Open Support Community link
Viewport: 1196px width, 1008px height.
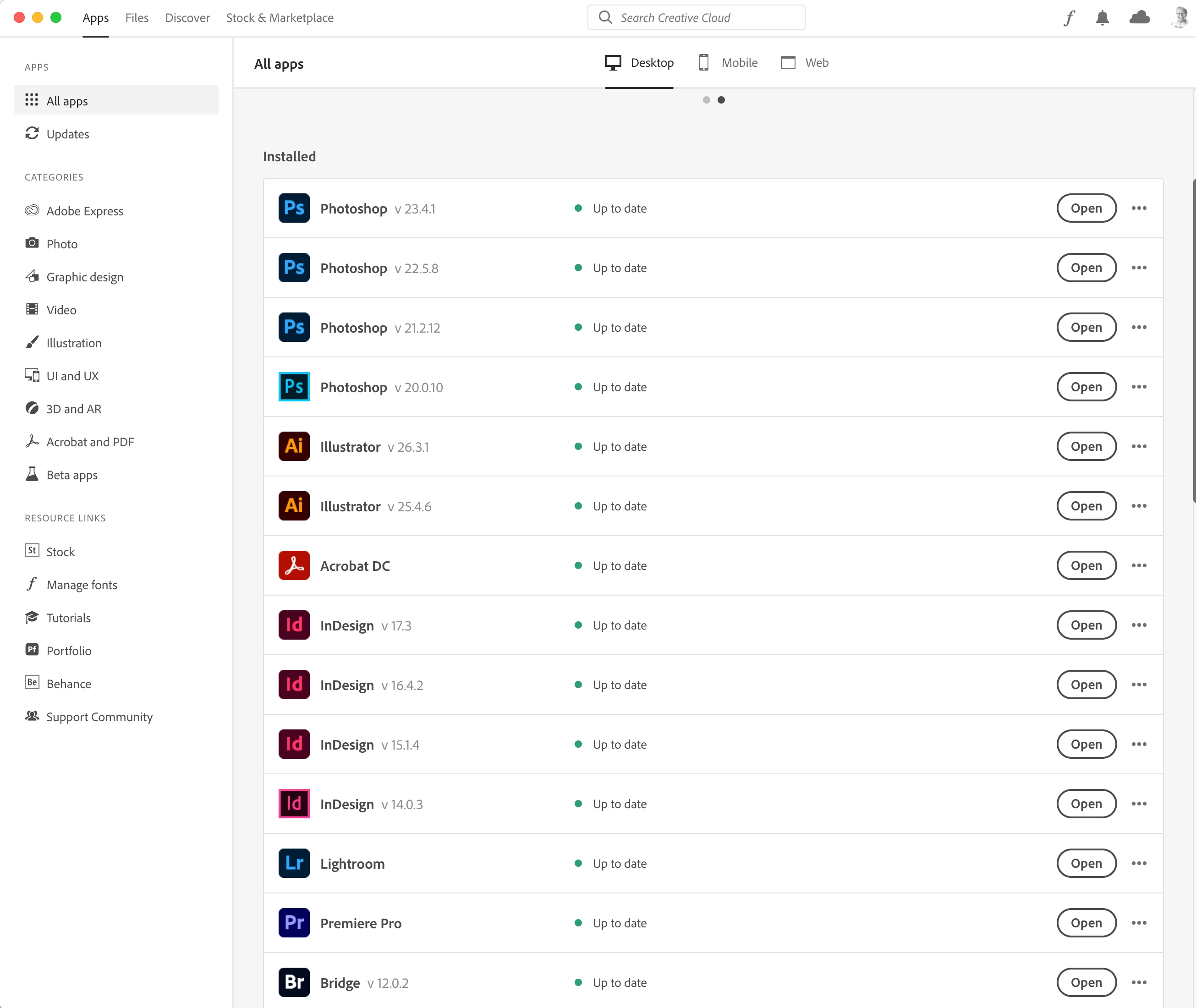click(99, 717)
